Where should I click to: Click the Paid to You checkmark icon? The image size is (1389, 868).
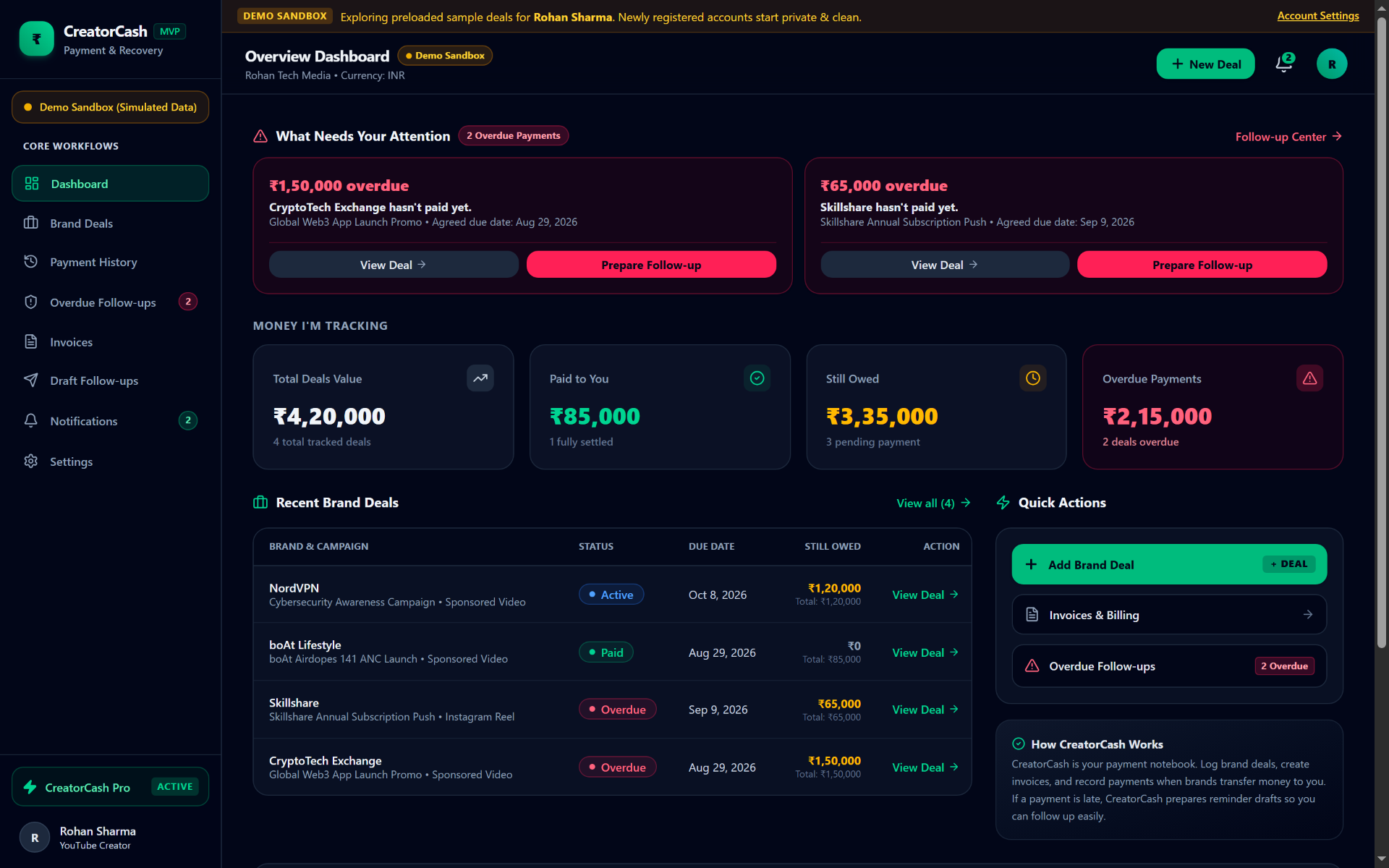point(757,378)
